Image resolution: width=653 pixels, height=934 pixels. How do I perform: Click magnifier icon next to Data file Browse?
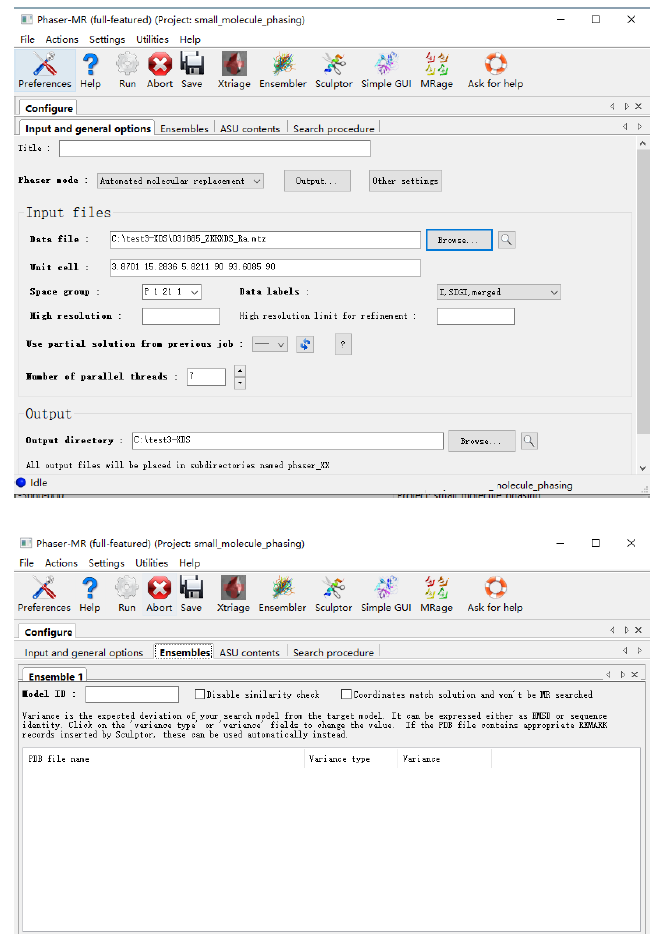[x=506, y=239]
